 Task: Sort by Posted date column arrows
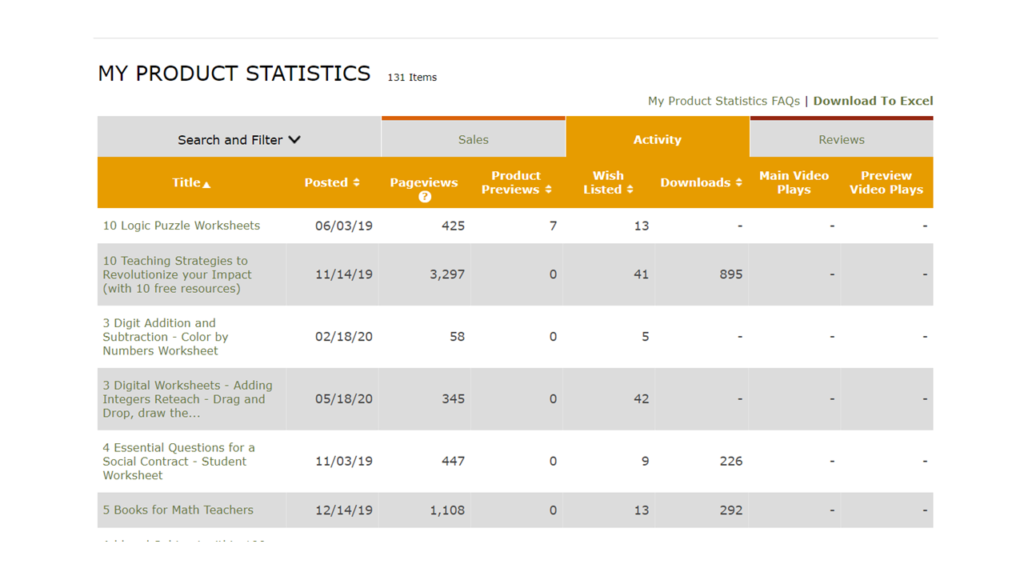356,183
